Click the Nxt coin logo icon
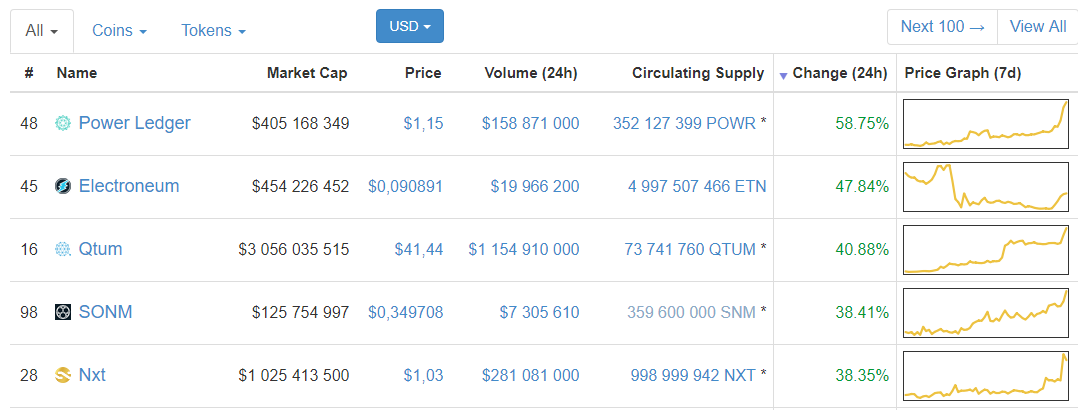Image resolution: width=1078 pixels, height=410 pixels. 63,375
